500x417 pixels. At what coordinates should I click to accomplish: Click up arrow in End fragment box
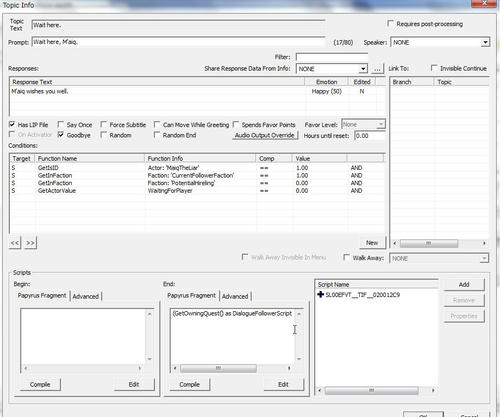[299, 314]
